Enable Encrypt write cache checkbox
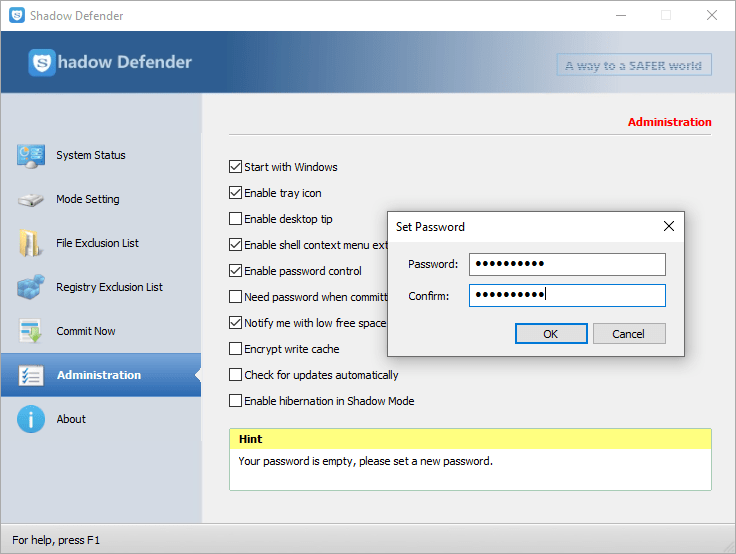 pos(235,349)
